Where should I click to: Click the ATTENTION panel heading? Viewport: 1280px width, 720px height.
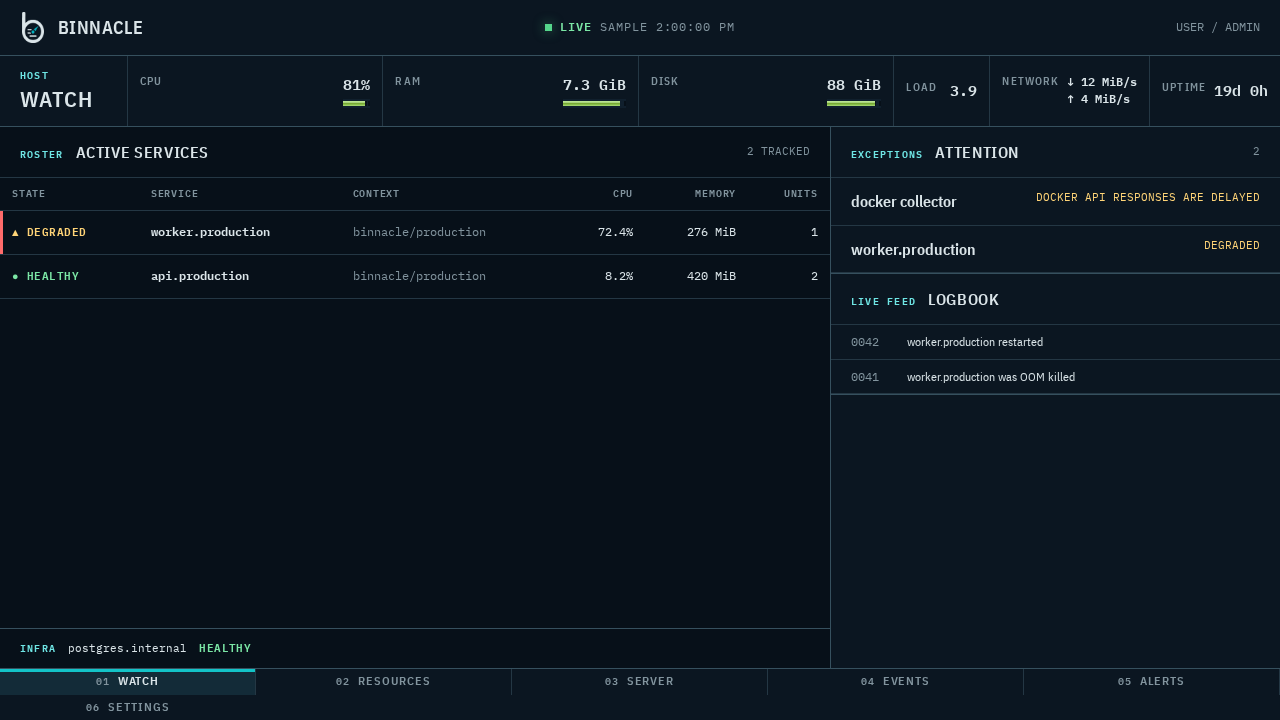pos(976,153)
